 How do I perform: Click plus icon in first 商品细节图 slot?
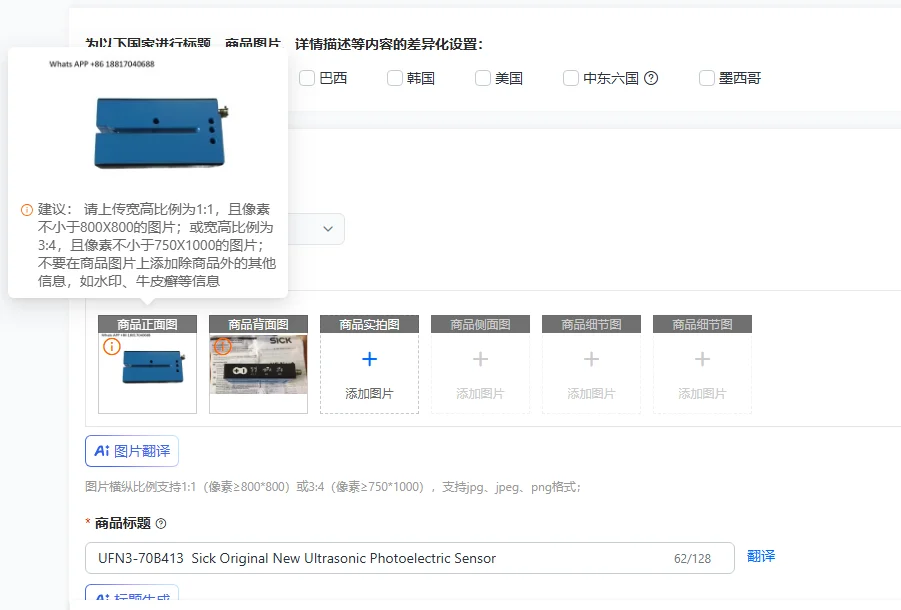[591, 359]
